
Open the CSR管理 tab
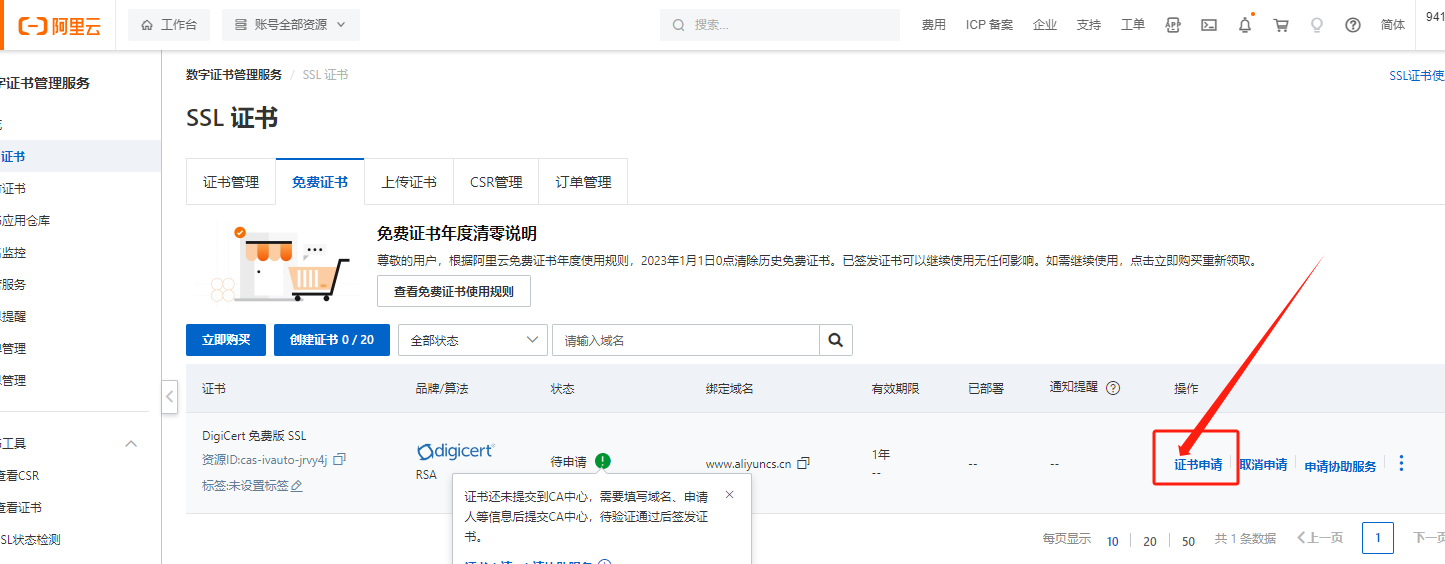[x=496, y=182]
